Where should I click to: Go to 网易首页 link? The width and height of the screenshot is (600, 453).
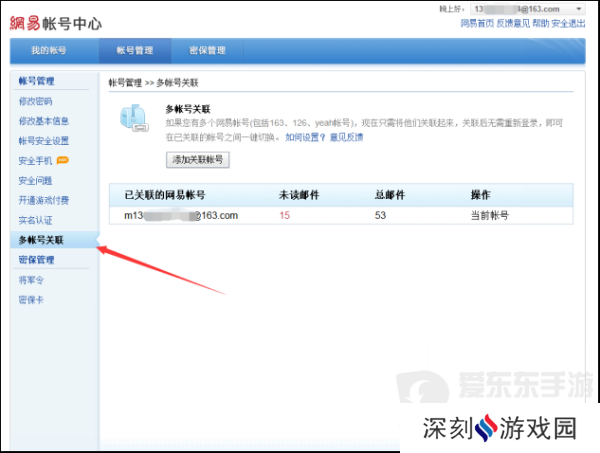tap(477, 23)
